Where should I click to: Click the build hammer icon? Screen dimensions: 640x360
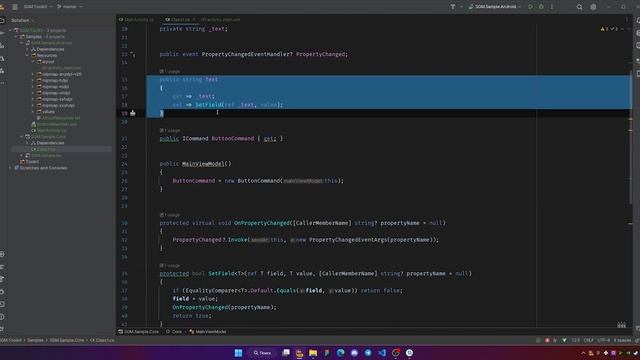click(x=453, y=7)
